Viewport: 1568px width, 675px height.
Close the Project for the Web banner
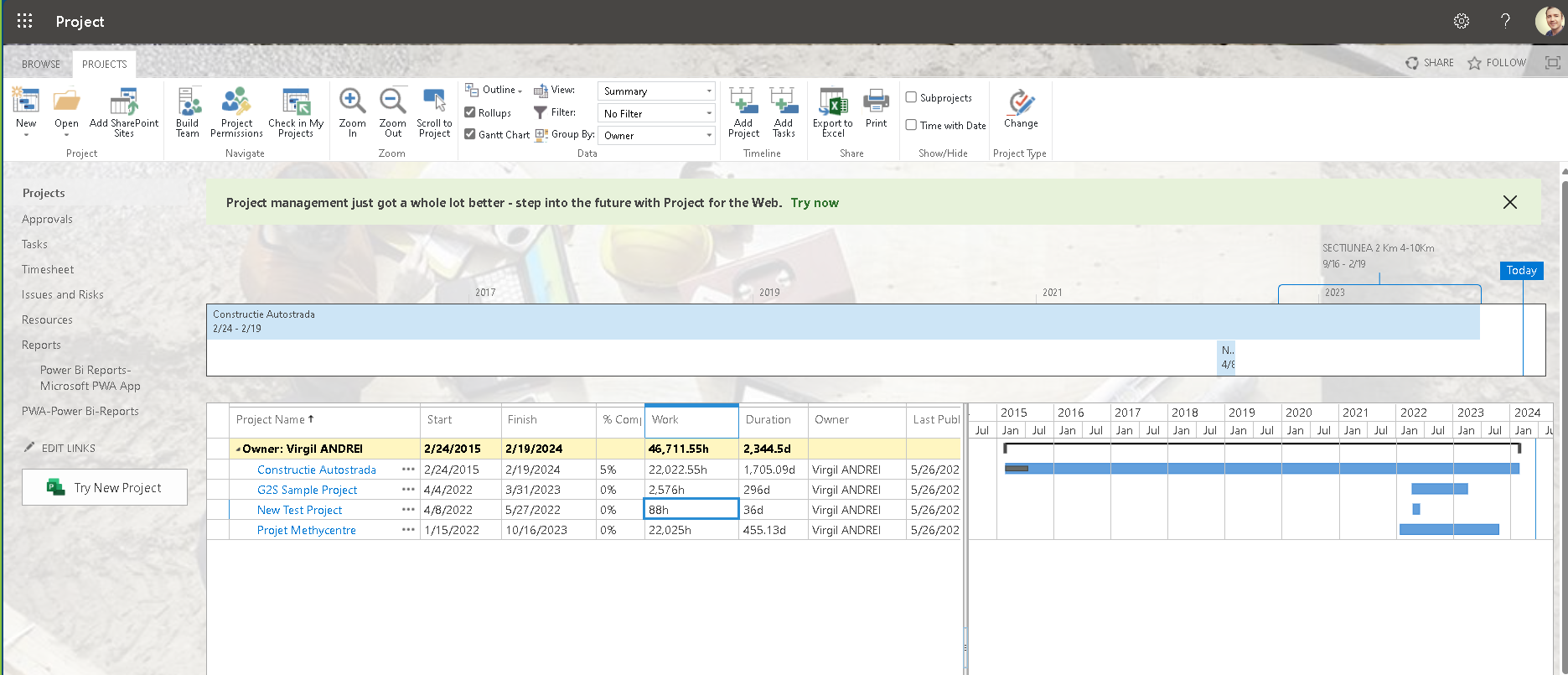1510,202
